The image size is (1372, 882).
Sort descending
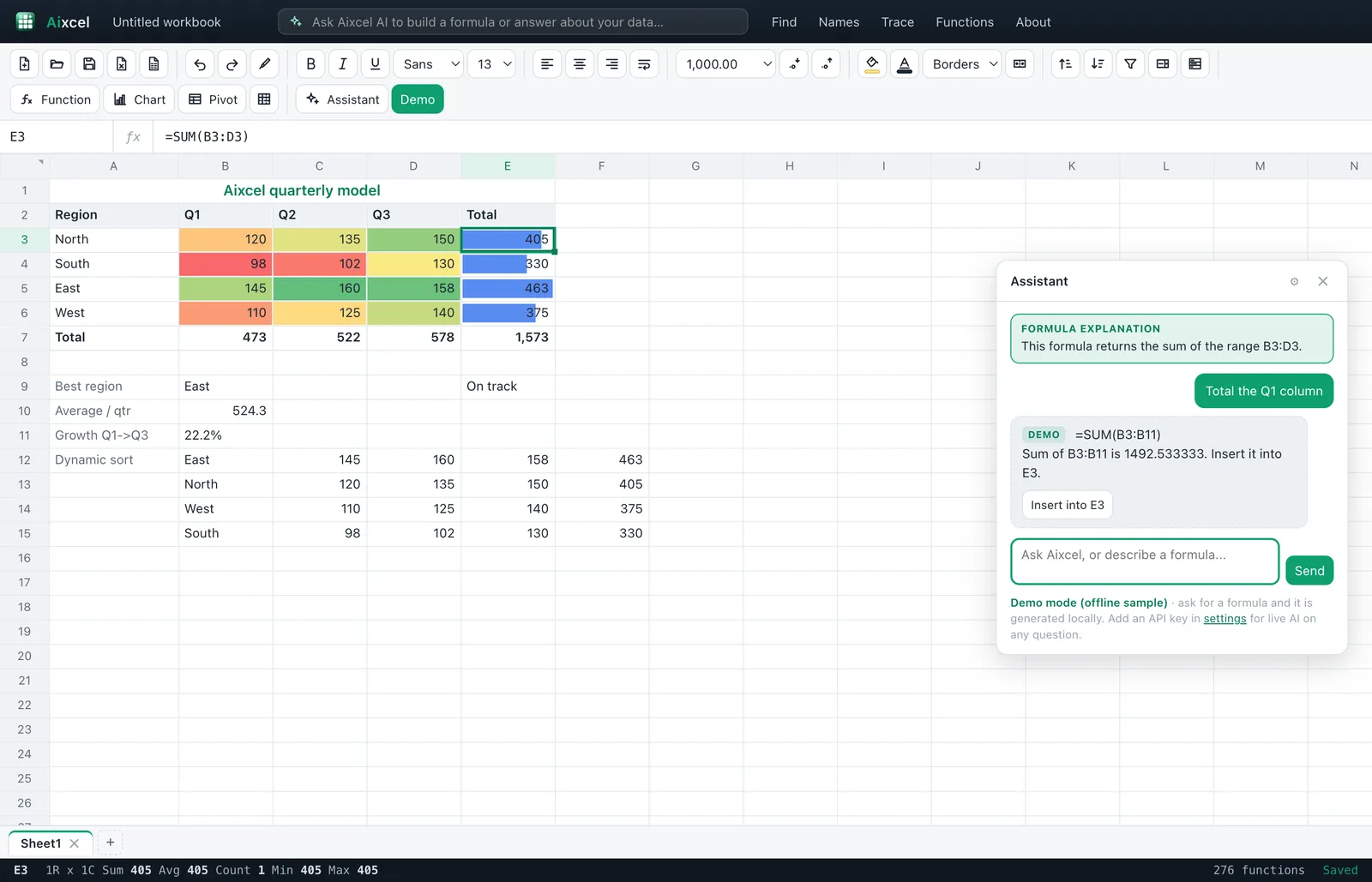(1098, 64)
